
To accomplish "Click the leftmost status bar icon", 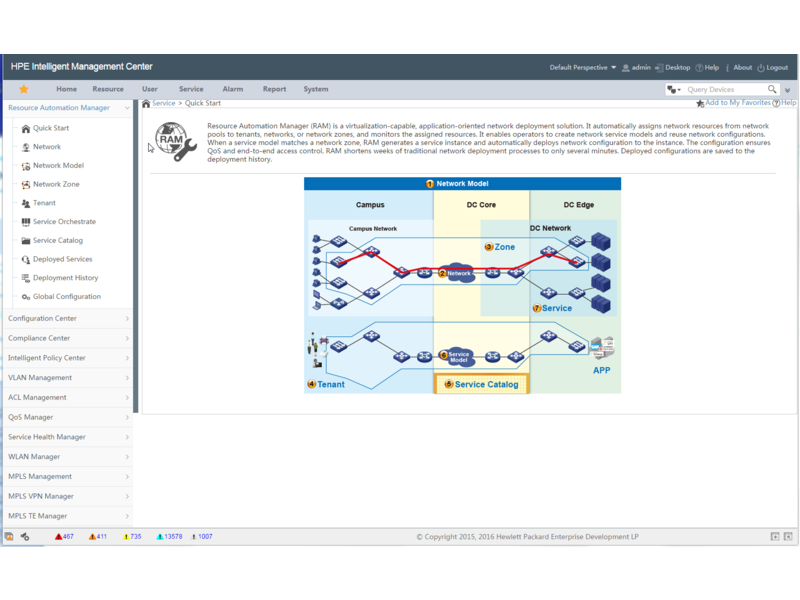I will (9, 537).
